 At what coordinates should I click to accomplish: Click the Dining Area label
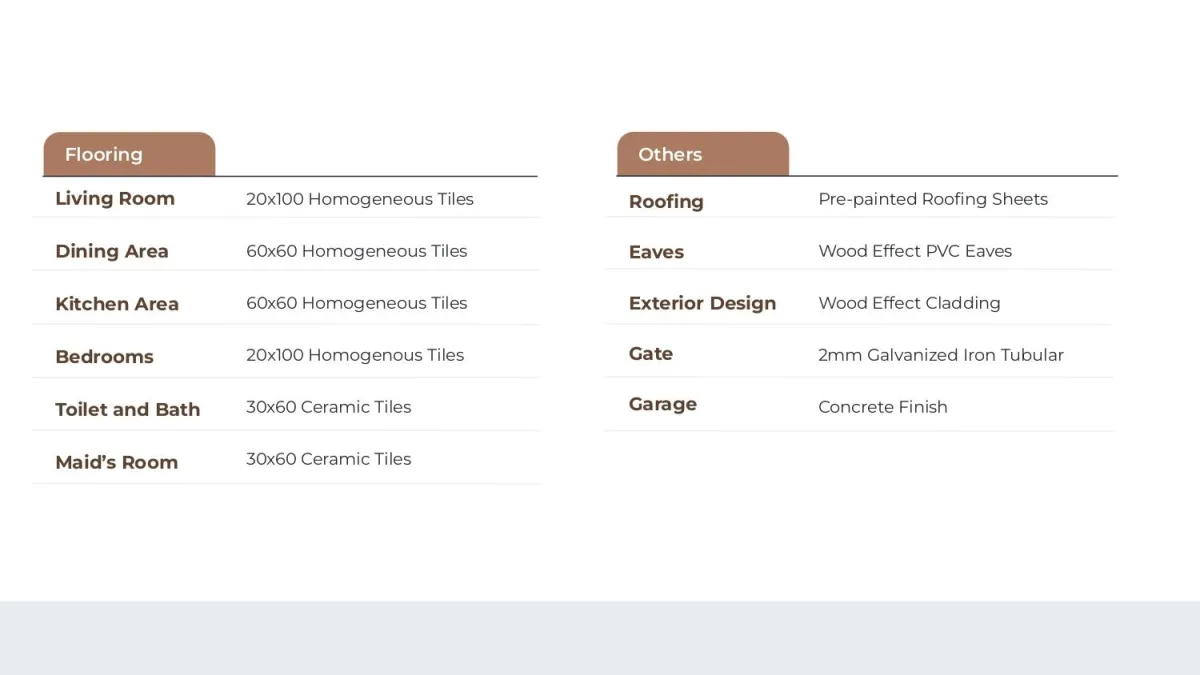pyautogui.click(x=112, y=251)
